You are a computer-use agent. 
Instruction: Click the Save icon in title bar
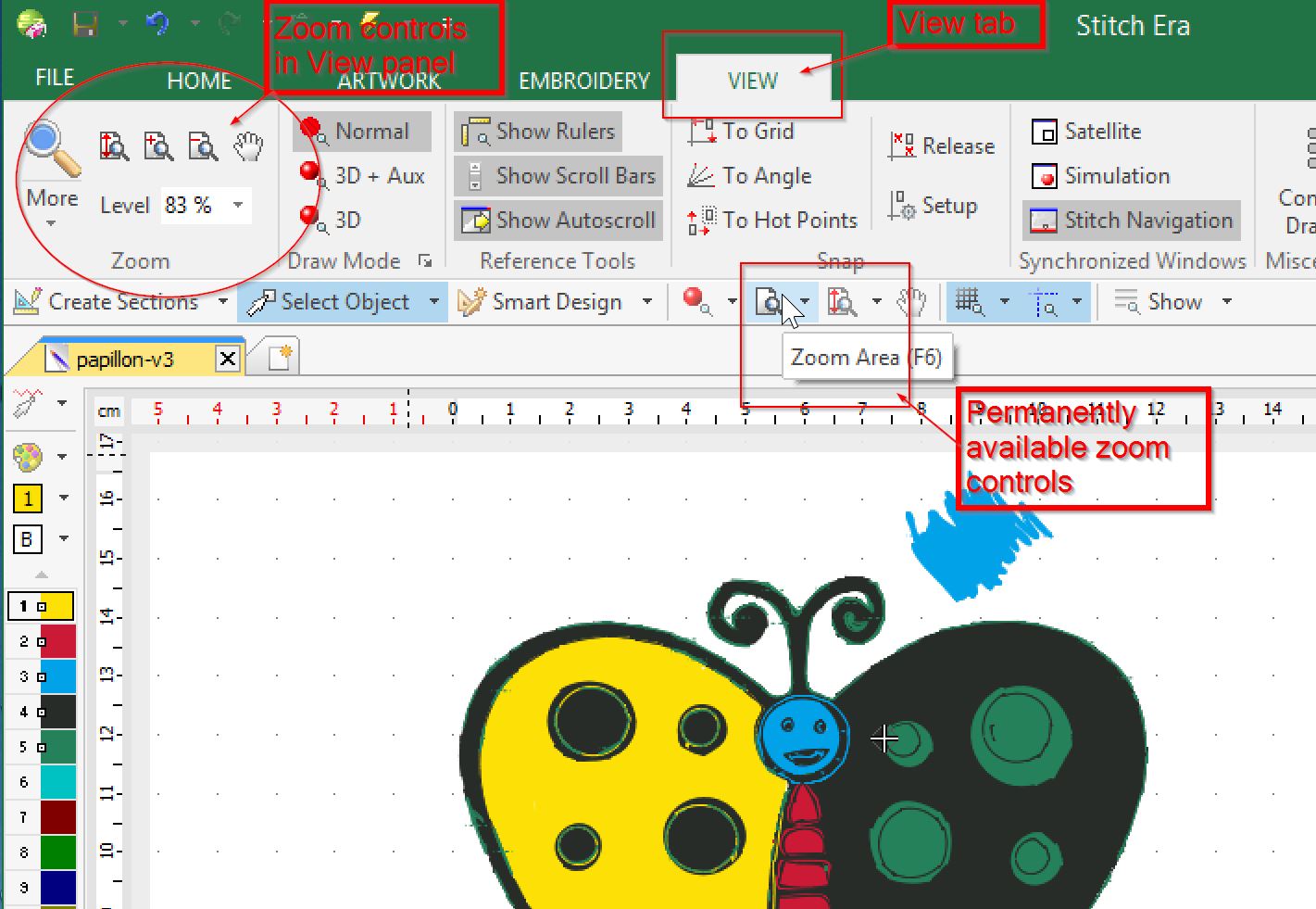(x=84, y=25)
